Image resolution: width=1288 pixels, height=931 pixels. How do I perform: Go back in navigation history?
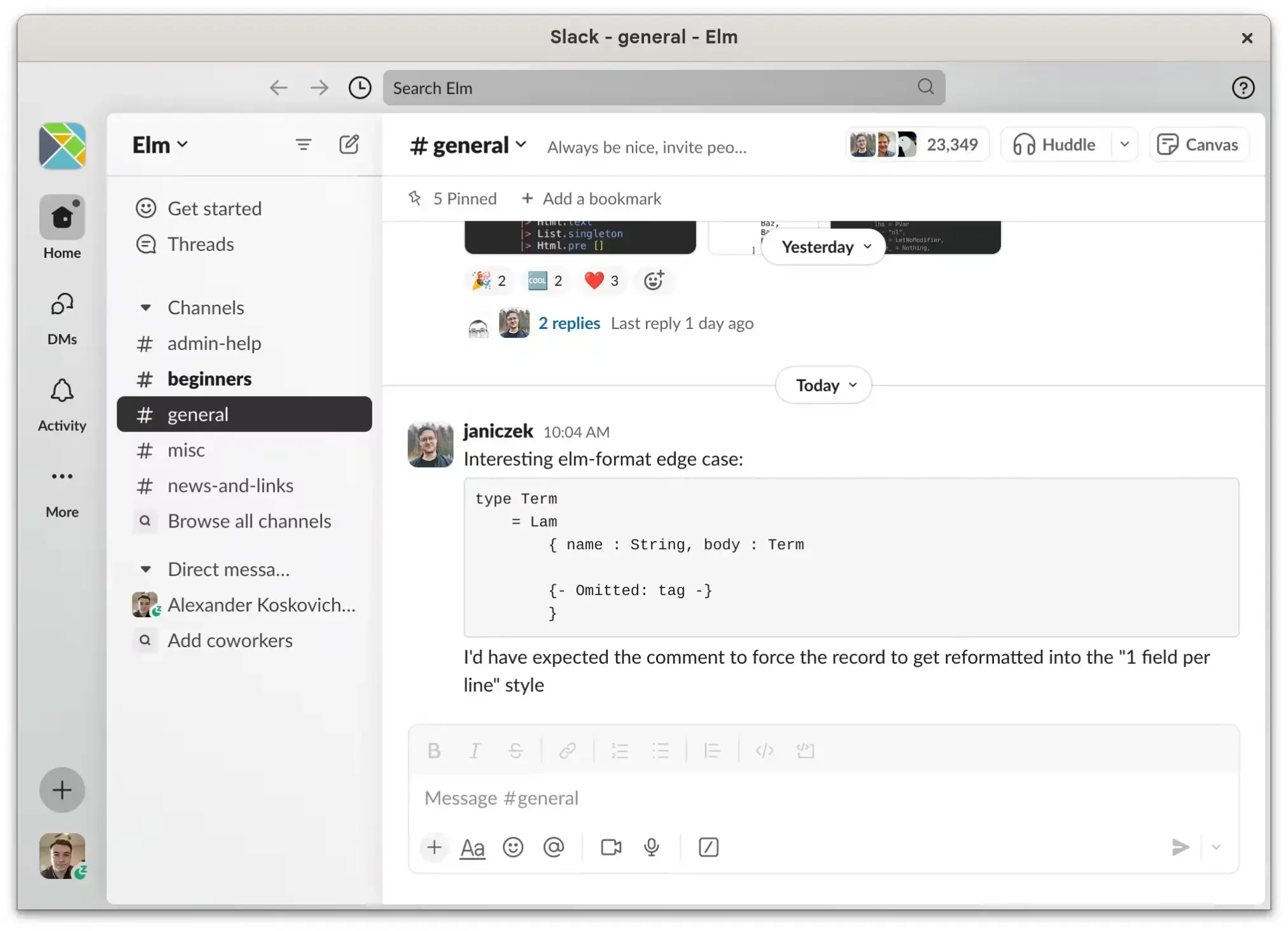pyautogui.click(x=278, y=88)
